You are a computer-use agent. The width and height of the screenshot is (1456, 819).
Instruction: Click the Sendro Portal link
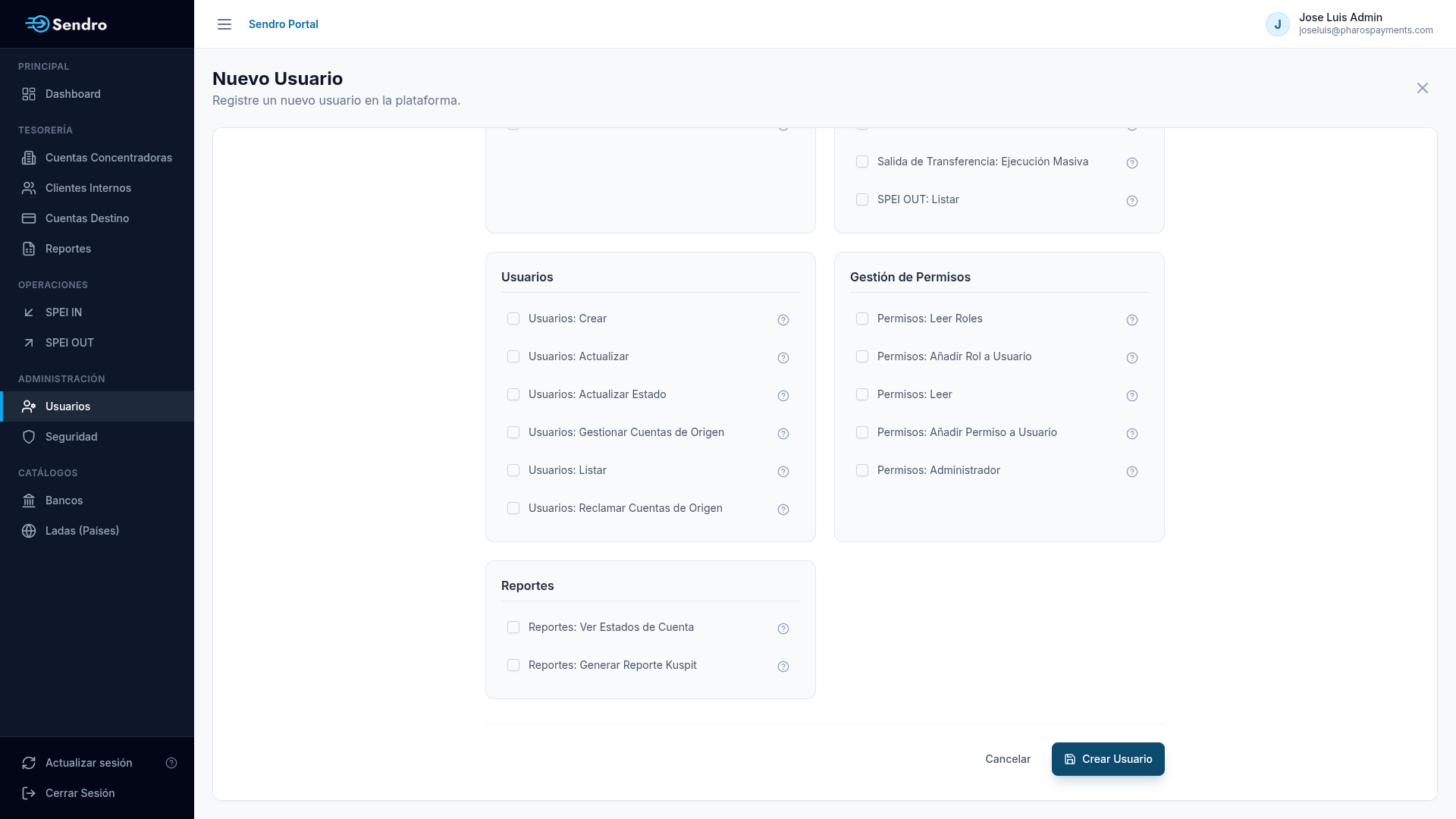click(x=284, y=24)
